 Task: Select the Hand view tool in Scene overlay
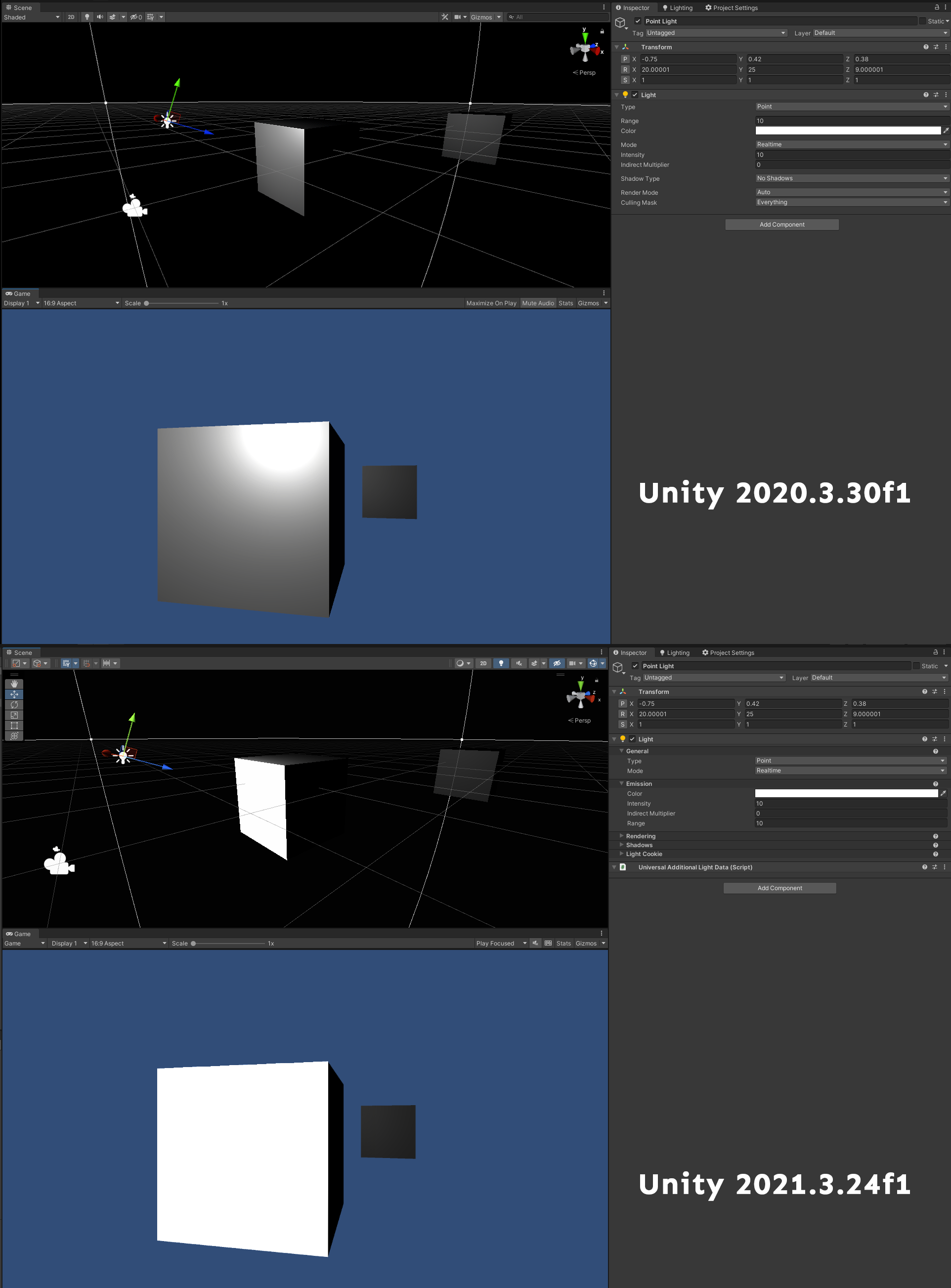[x=14, y=684]
